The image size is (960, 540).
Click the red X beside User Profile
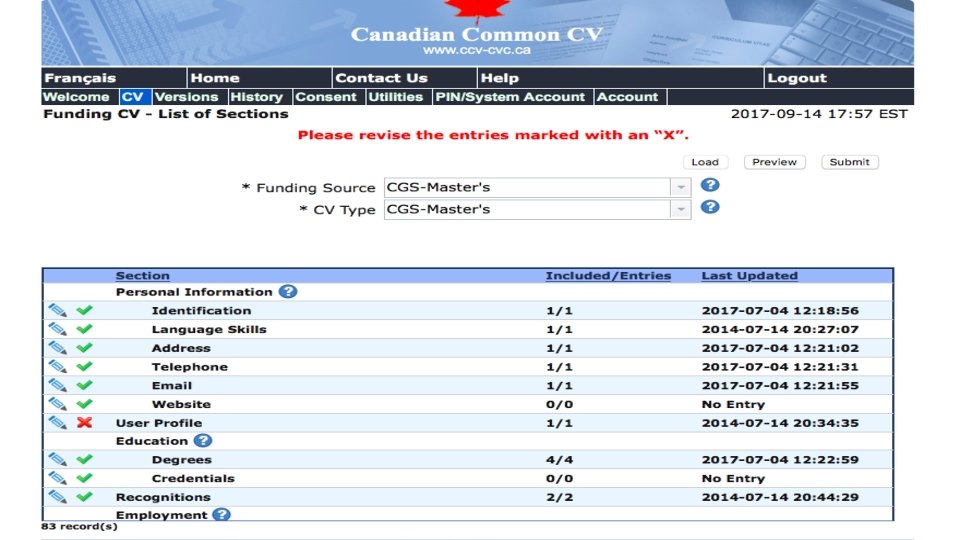tap(84, 422)
